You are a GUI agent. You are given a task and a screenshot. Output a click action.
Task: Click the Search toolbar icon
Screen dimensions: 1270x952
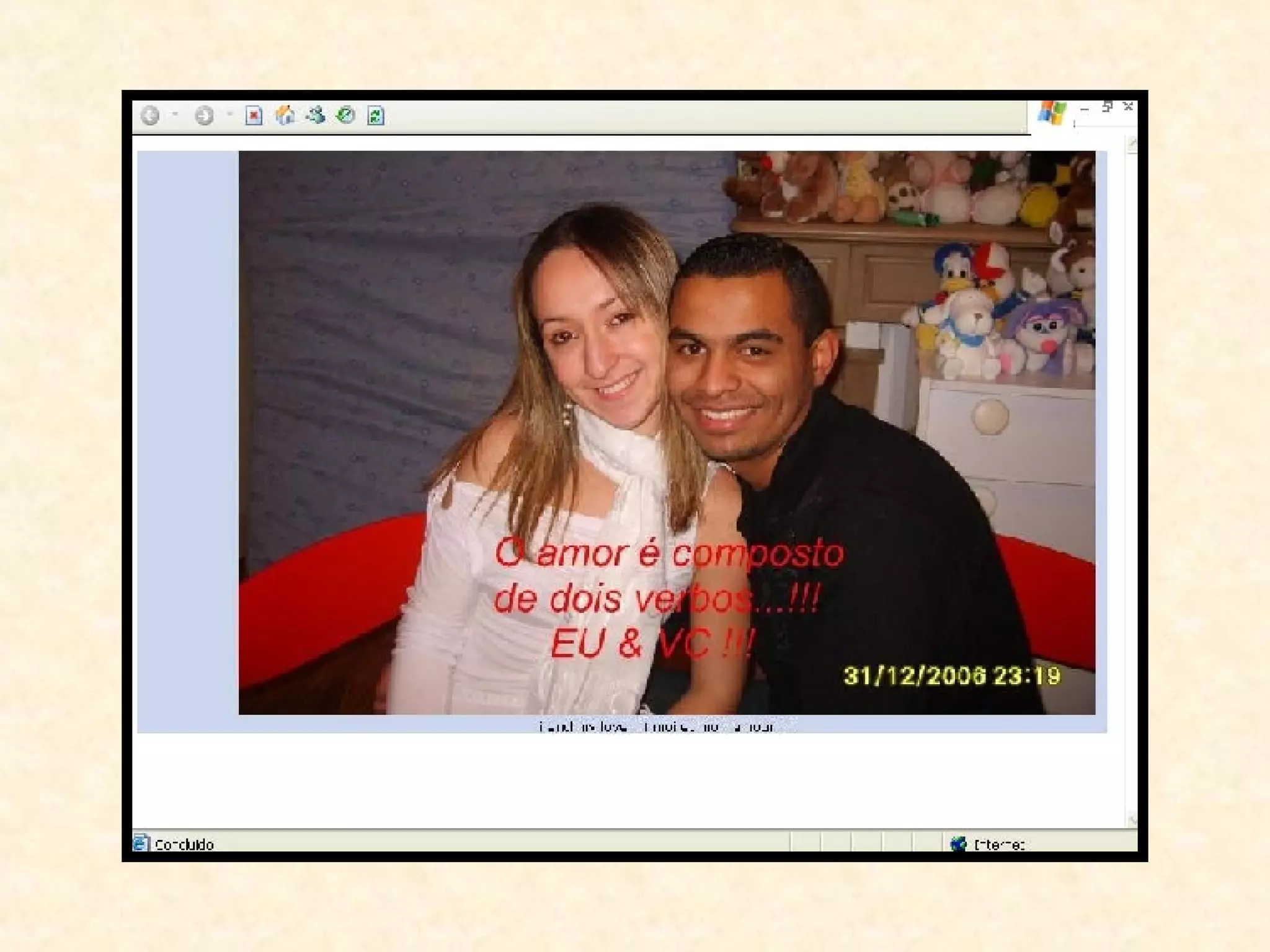(x=316, y=115)
